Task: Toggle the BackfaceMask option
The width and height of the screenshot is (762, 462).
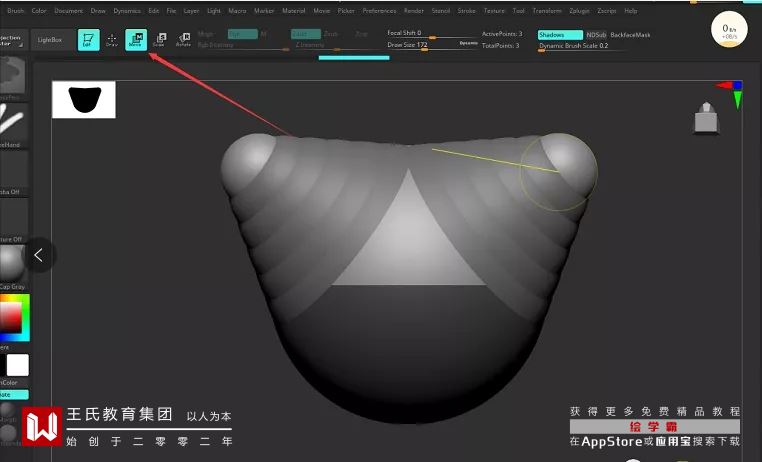Action: click(x=630, y=35)
